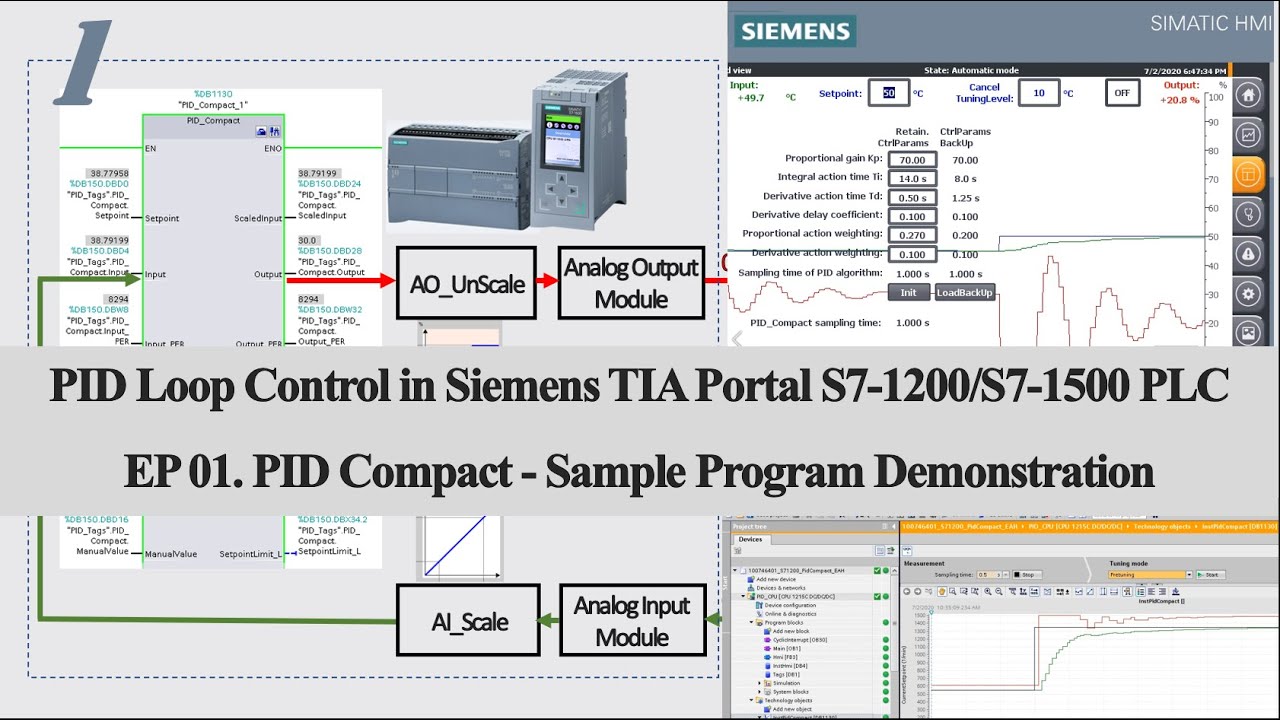Open the picture screen icon in HMI sidebar
Viewport: 1280px width, 720px height.
[1247, 332]
